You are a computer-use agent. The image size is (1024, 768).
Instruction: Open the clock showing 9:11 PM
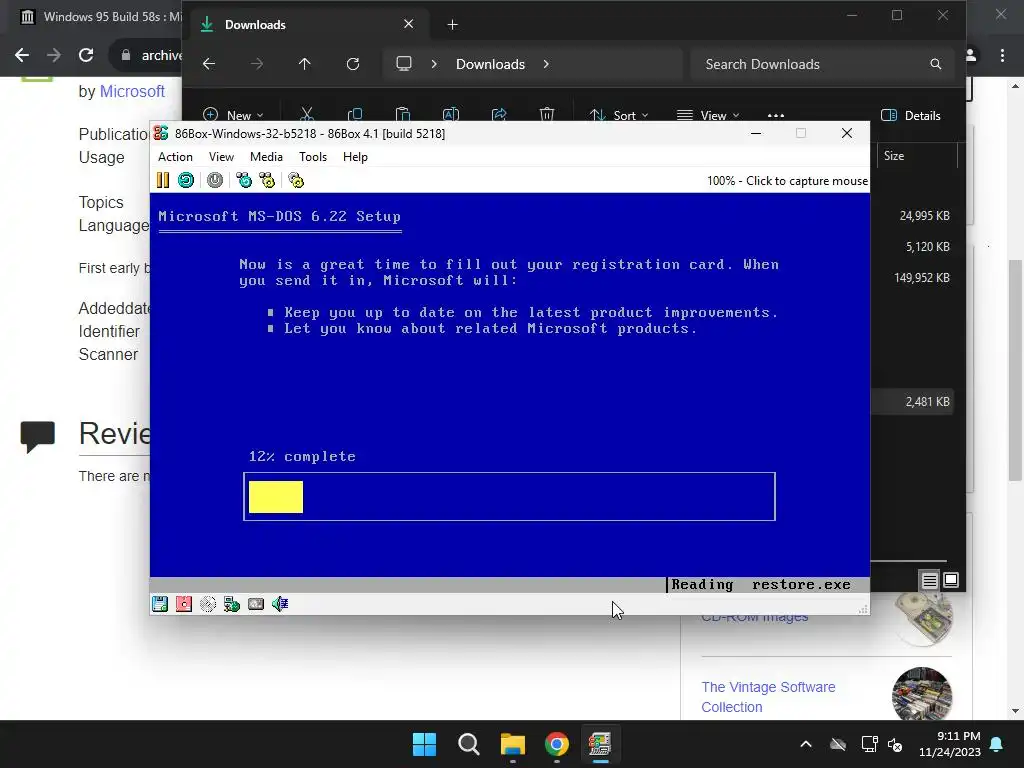pyautogui.click(x=950, y=744)
